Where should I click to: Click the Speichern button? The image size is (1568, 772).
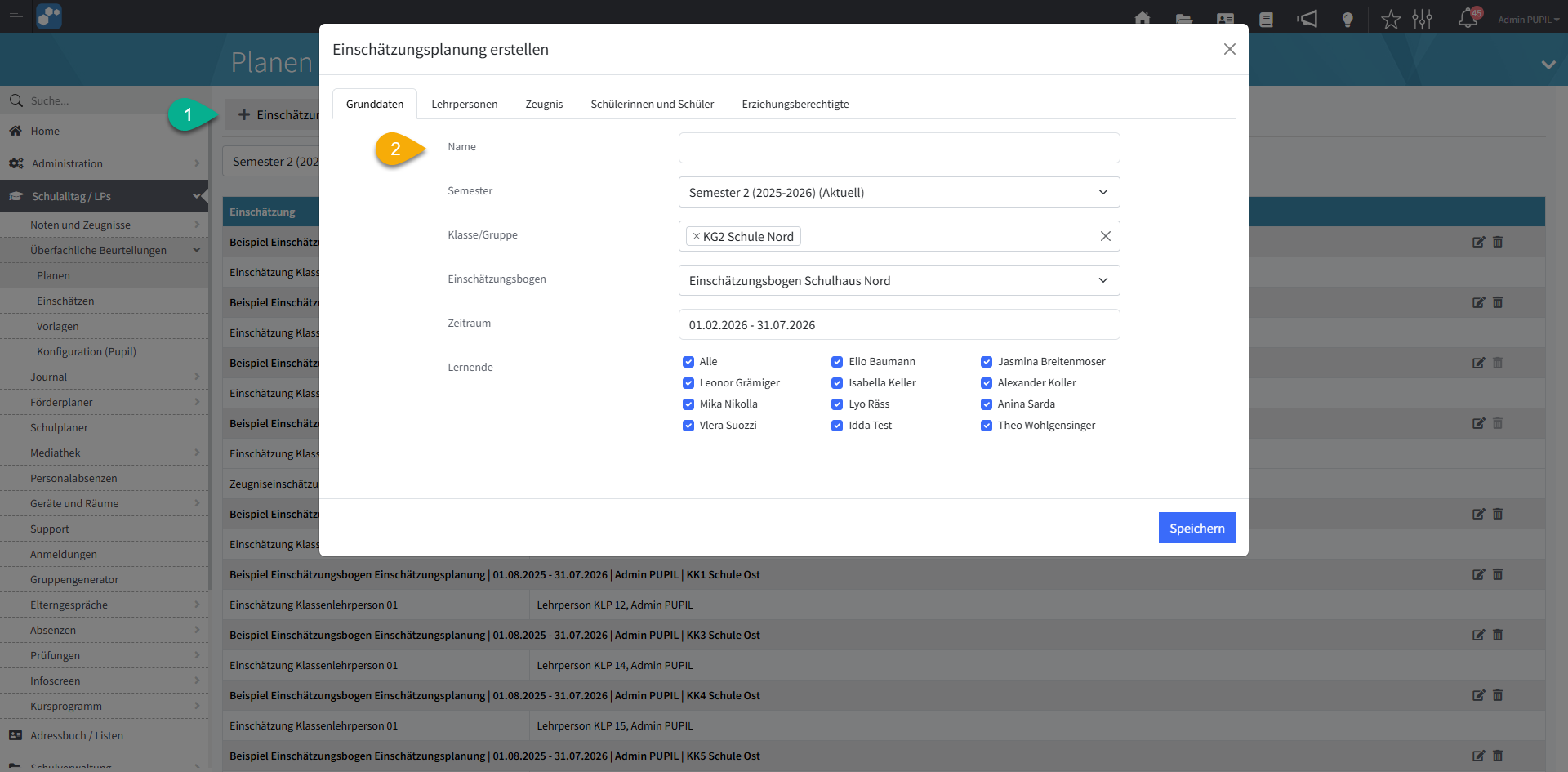pos(1196,528)
